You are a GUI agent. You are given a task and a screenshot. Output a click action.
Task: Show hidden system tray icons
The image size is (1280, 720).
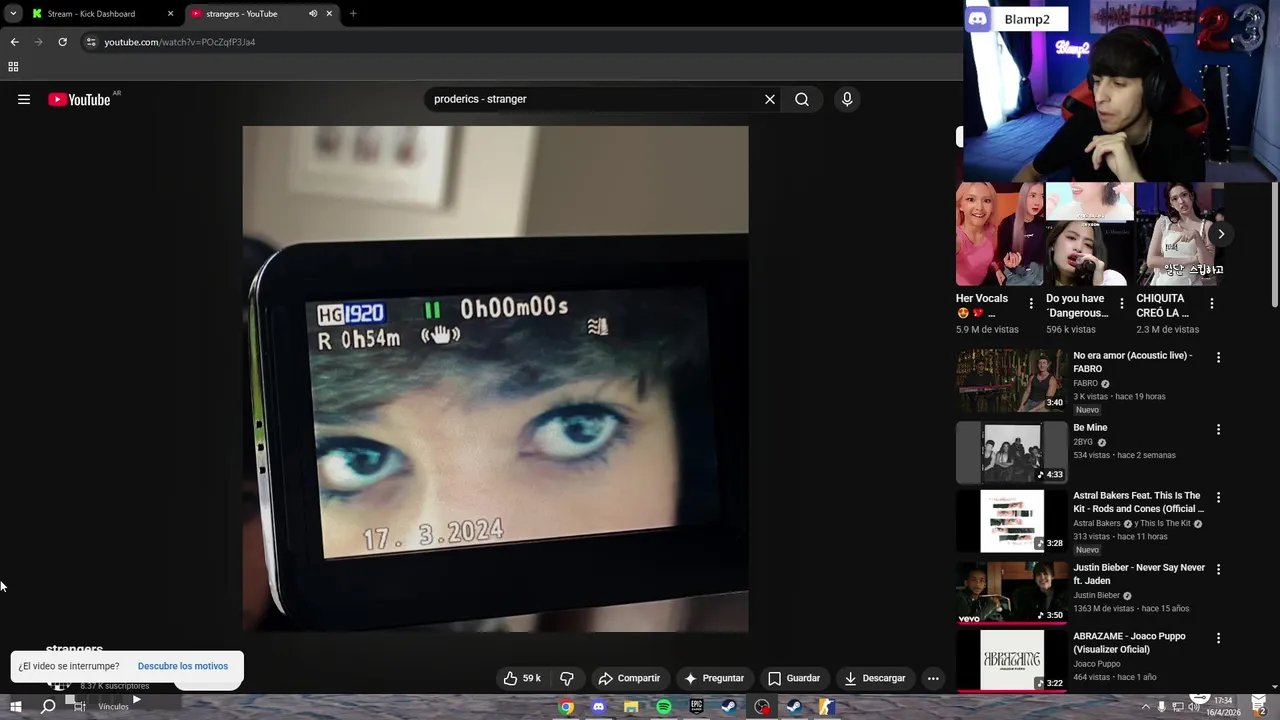point(1145,707)
